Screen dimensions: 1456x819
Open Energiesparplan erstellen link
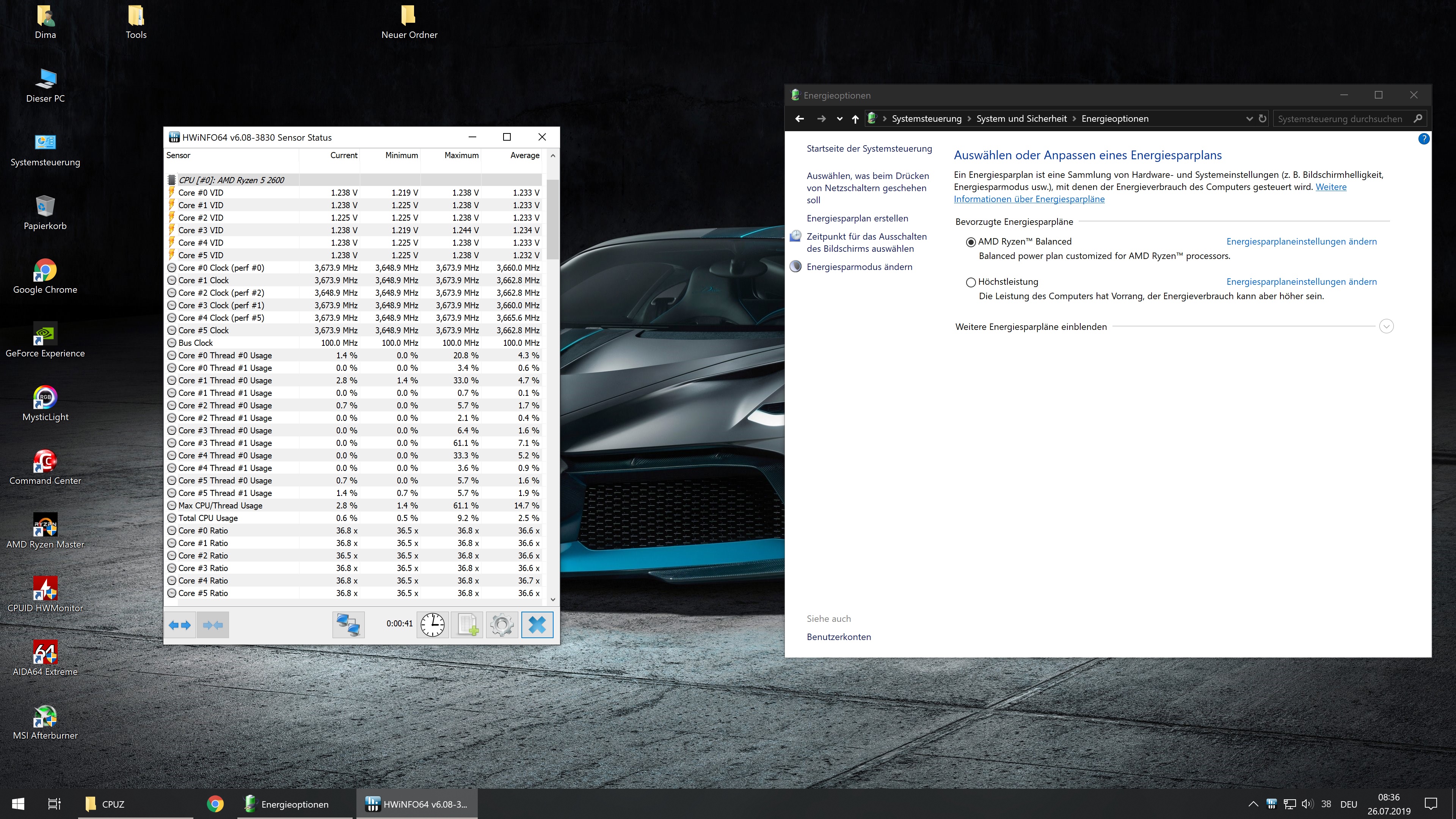coord(857,218)
